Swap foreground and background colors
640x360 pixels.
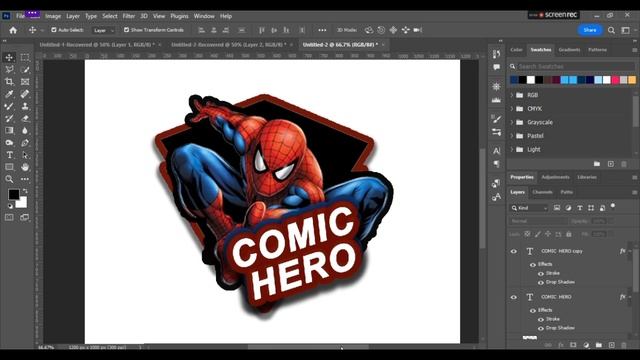click(x=25, y=191)
